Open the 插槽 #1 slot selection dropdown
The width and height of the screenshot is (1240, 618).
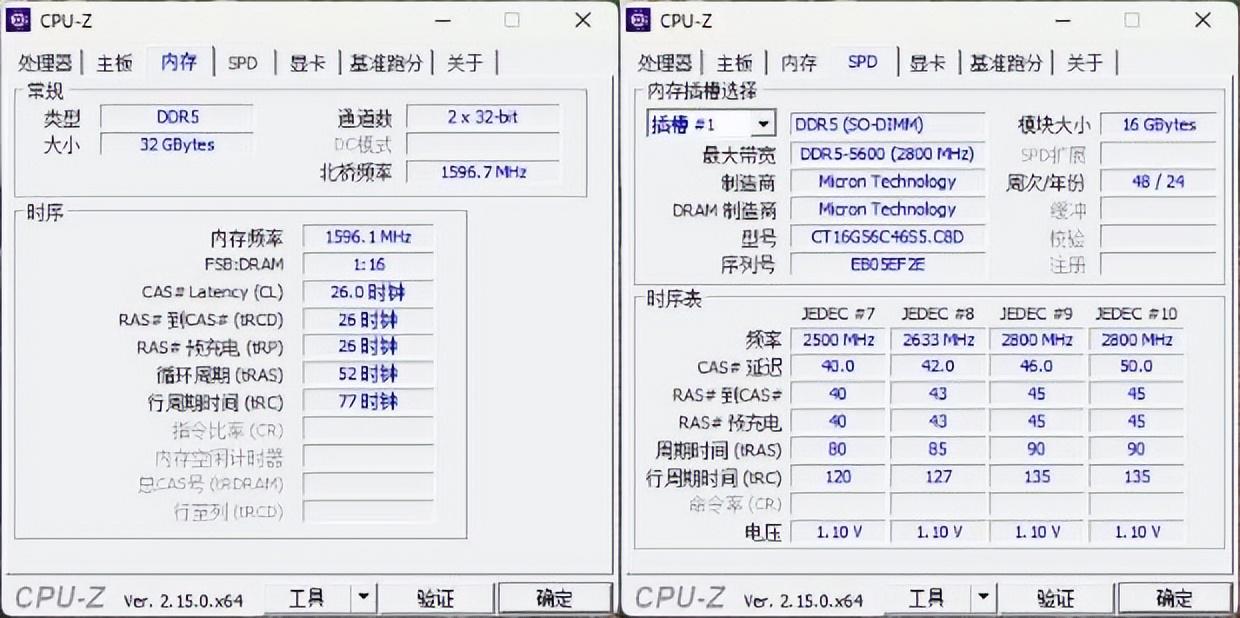(x=763, y=125)
